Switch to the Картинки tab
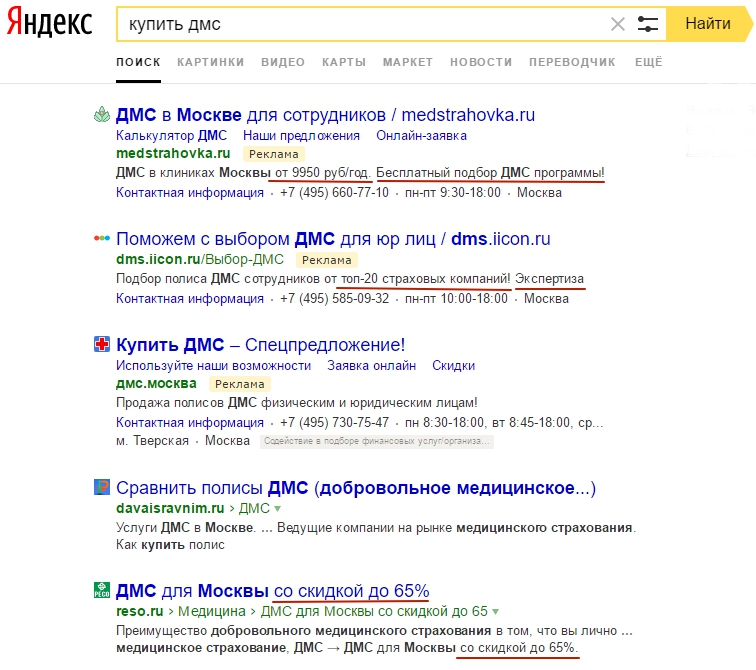Screen dimensions: 756x670 (x=211, y=62)
